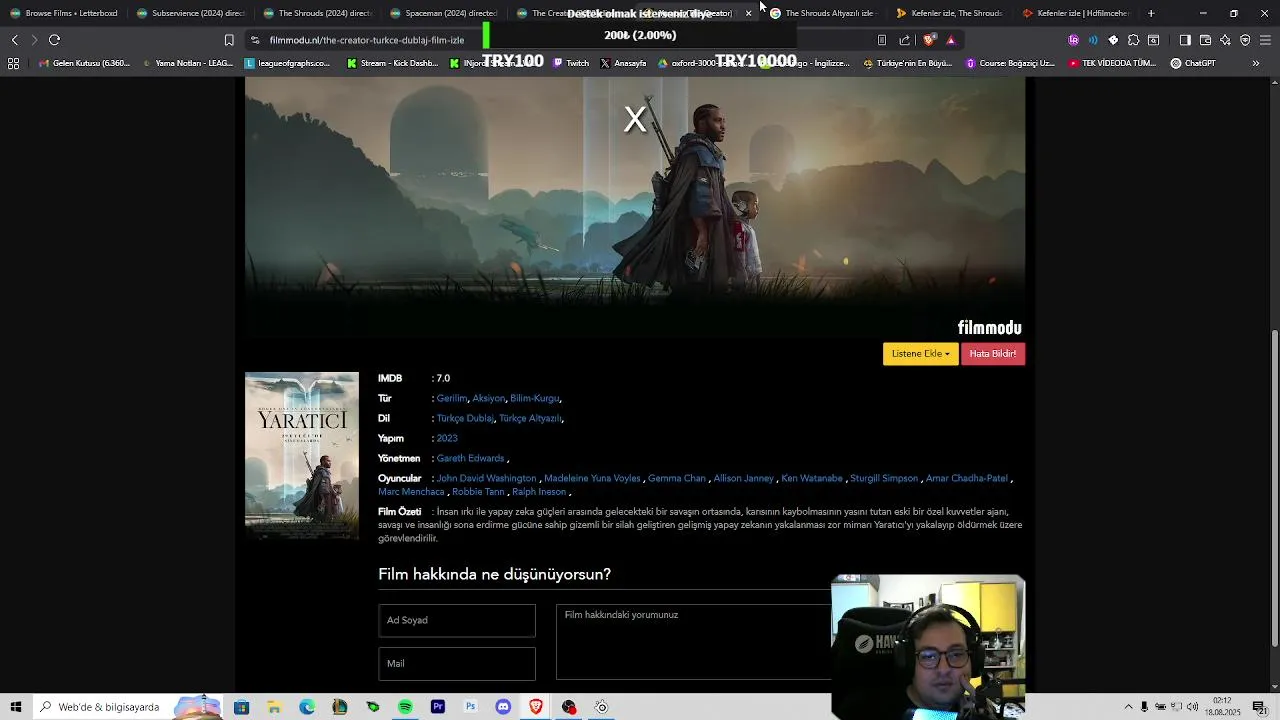Image resolution: width=1280 pixels, height=720 pixels.
Task: Open director Gareth Edwards link
Action: (x=470, y=458)
